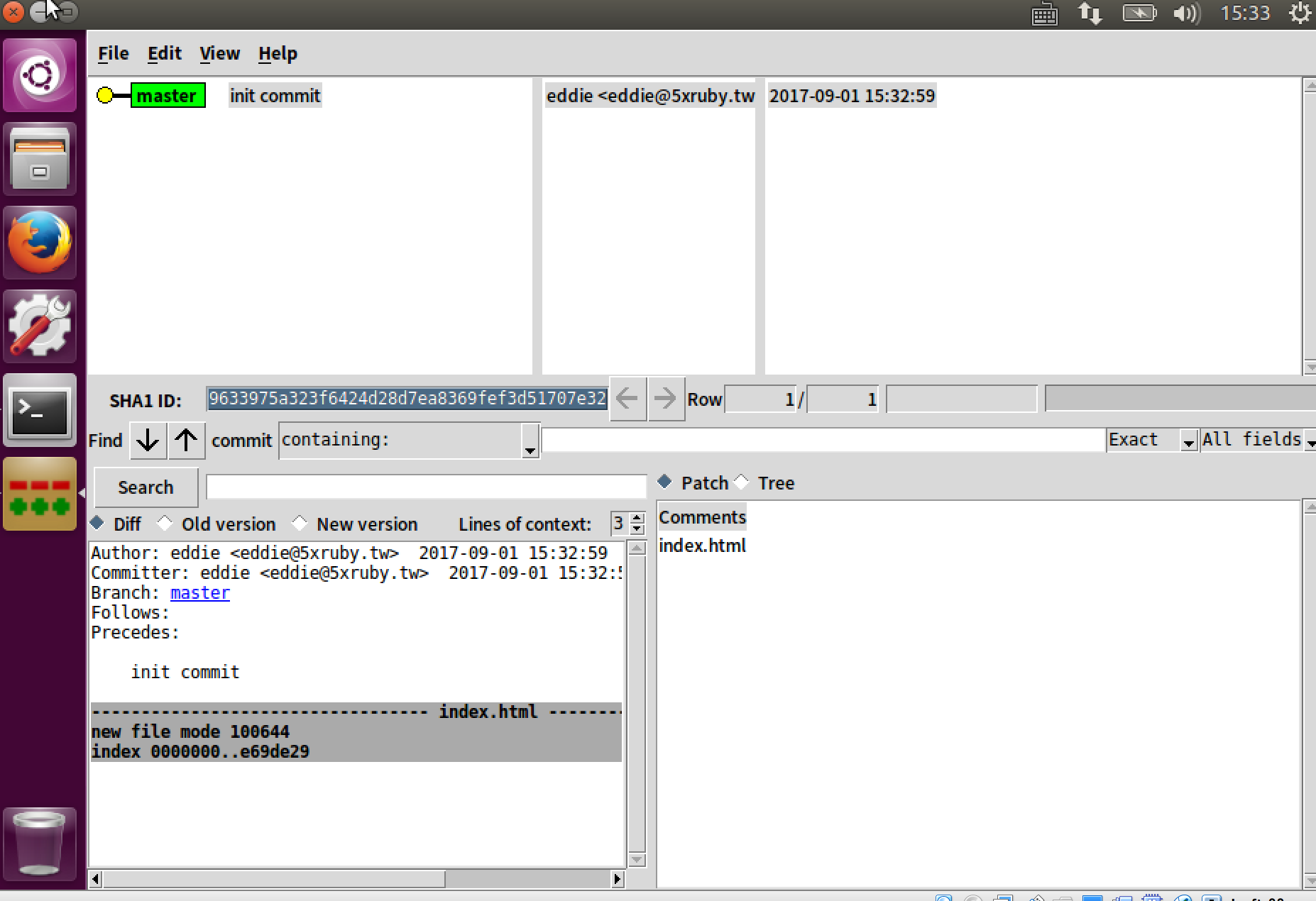The height and width of the screenshot is (901, 1316).
Task: Select the Old version radio button
Action: [x=165, y=523]
